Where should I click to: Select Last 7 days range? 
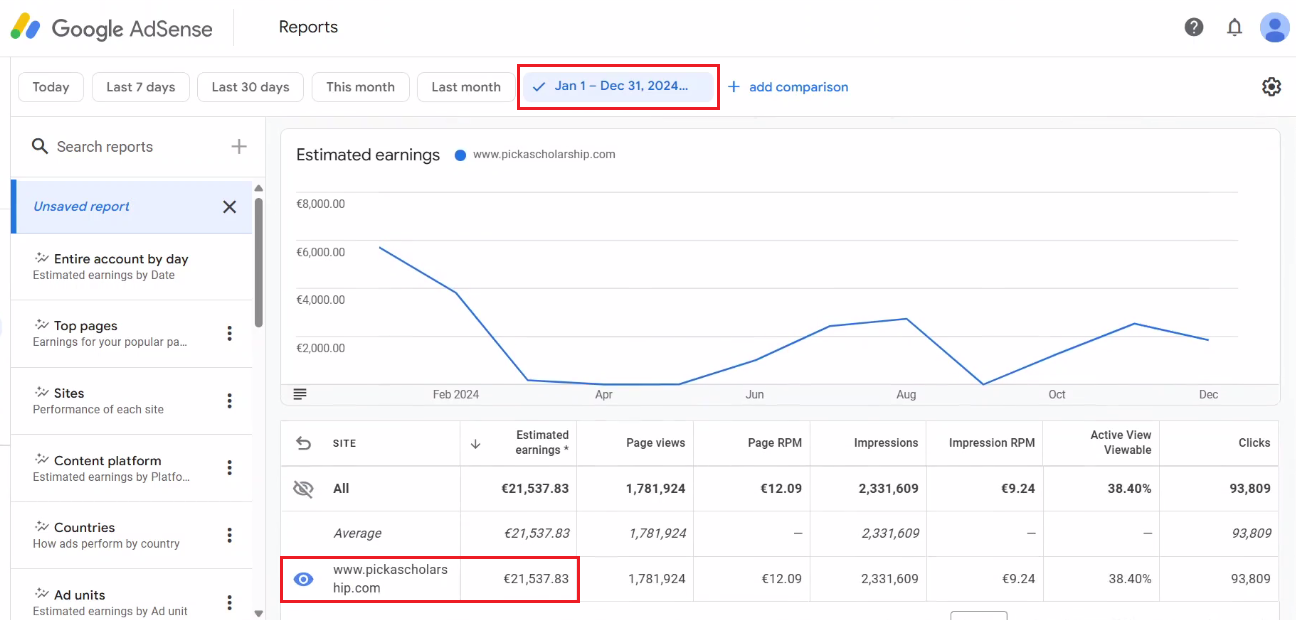click(x=141, y=87)
